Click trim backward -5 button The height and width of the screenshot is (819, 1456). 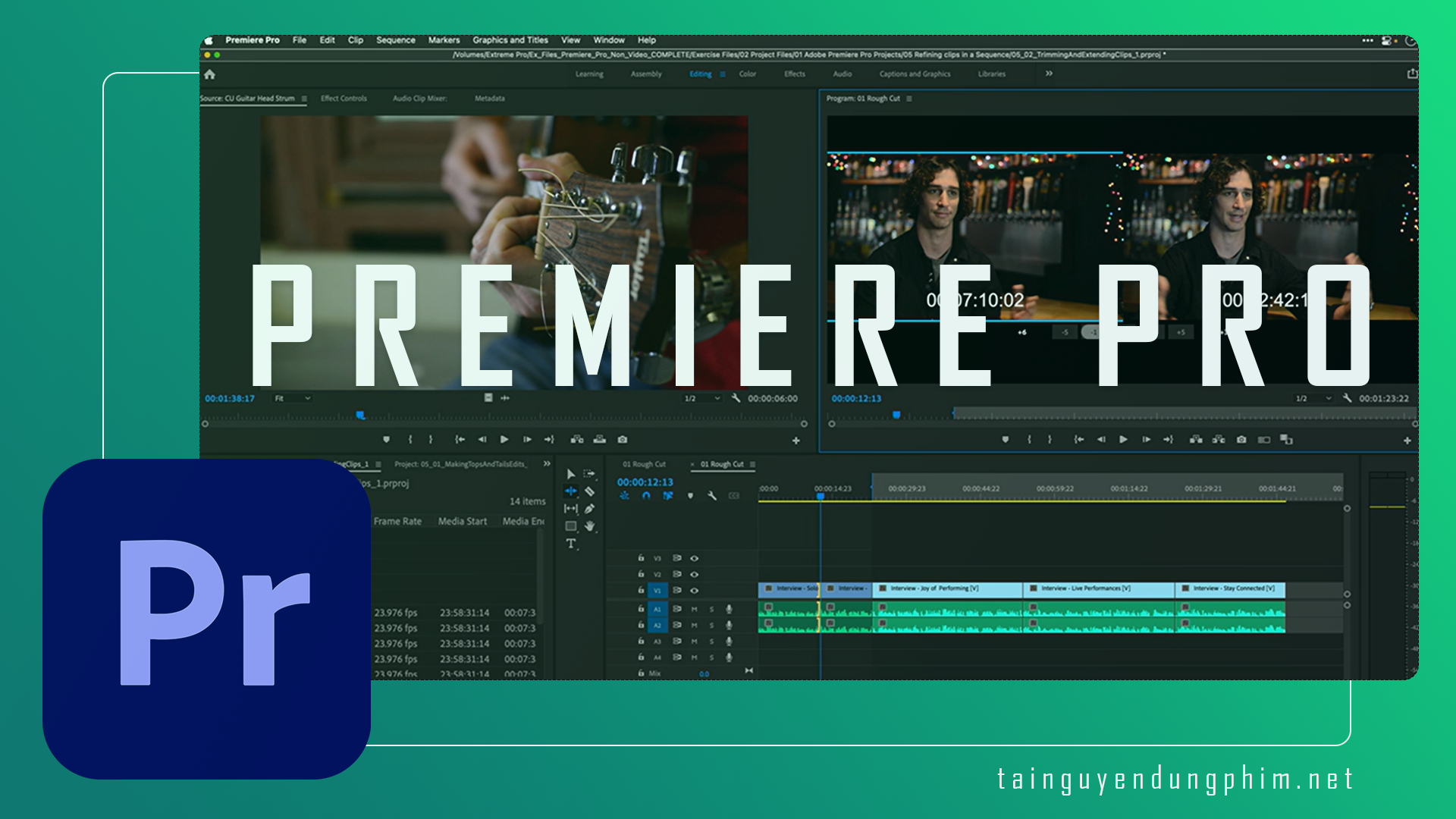[x=1065, y=332]
